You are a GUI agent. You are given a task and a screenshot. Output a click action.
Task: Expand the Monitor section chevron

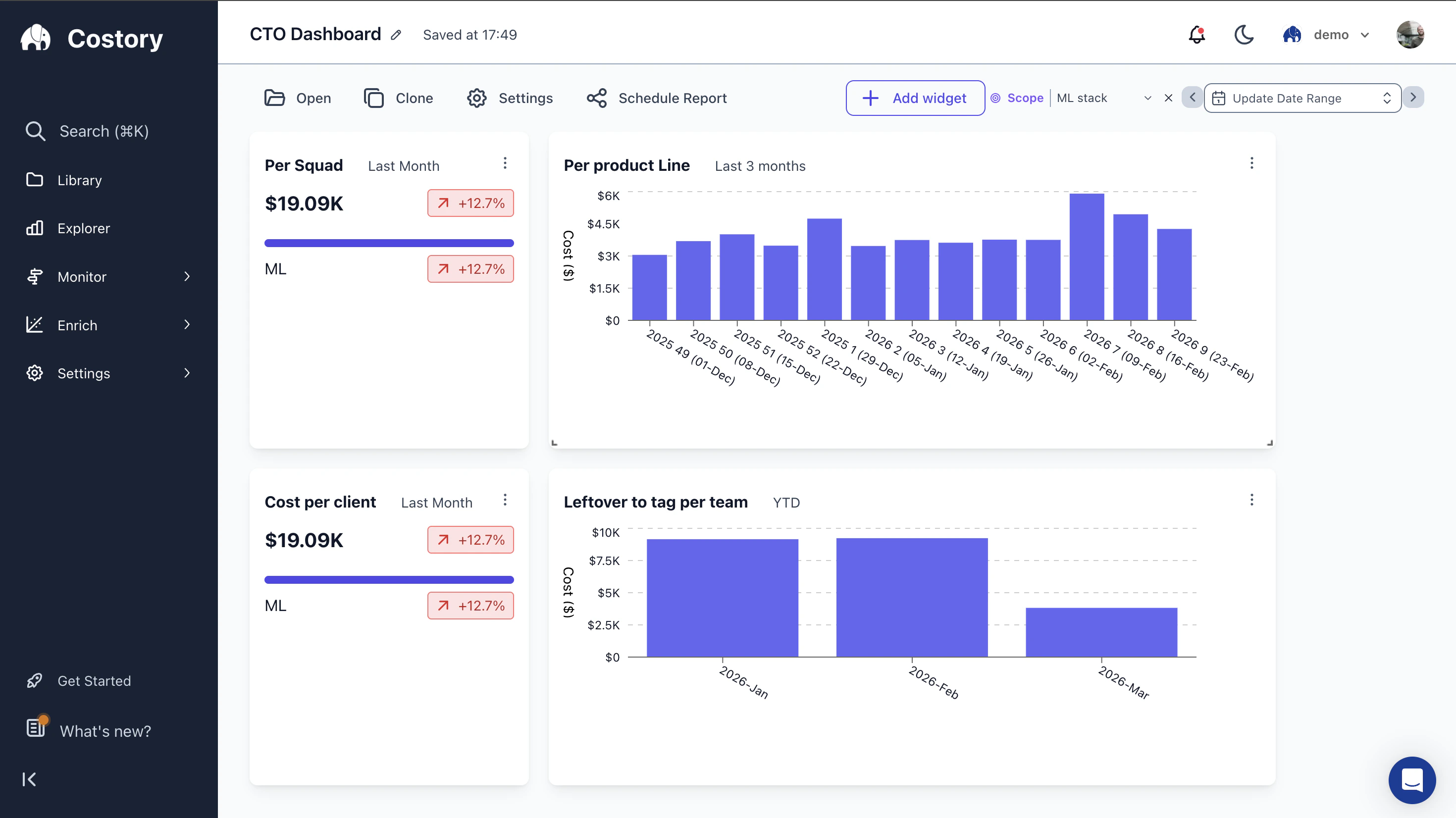pos(187,276)
